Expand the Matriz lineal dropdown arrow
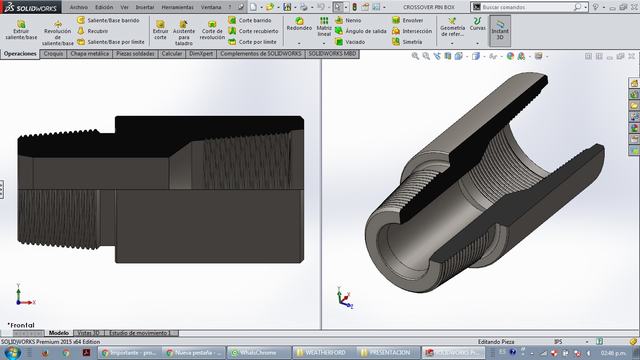The image size is (640, 360). 324,43
